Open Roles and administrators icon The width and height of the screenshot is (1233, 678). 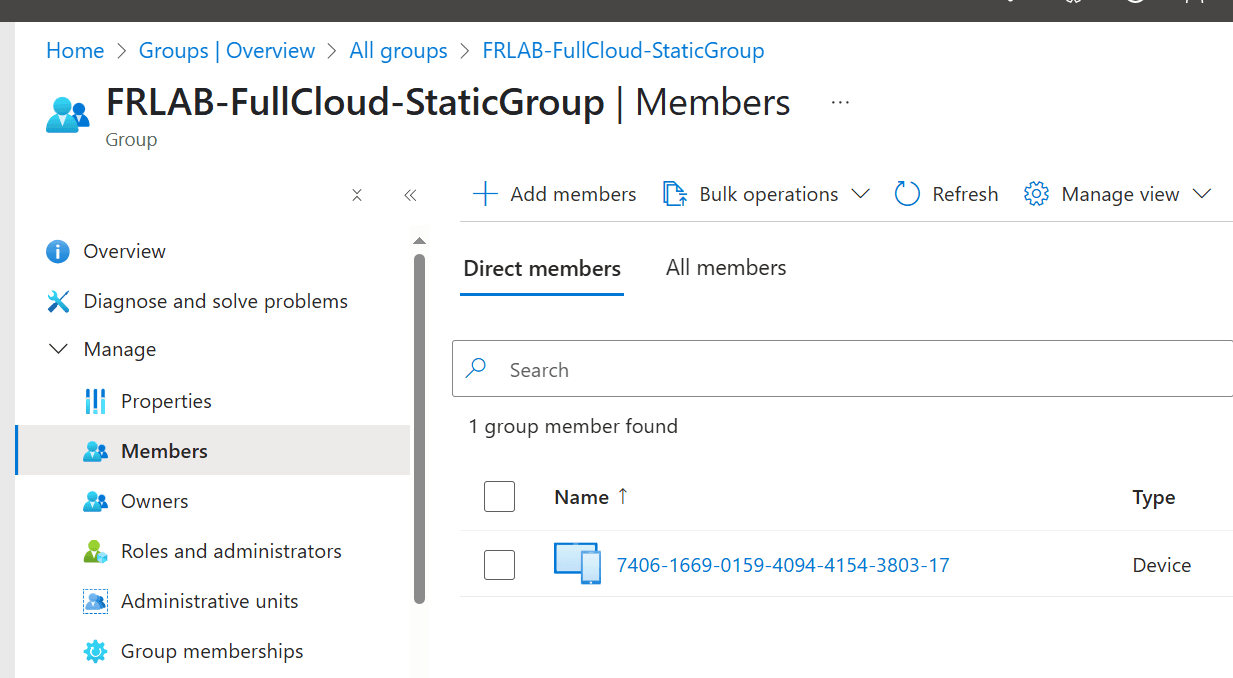[x=95, y=551]
